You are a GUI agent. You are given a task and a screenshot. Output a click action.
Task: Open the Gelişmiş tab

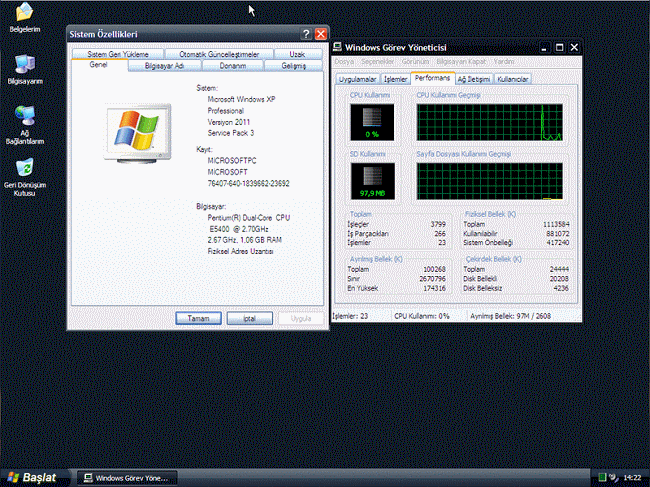pos(293,66)
